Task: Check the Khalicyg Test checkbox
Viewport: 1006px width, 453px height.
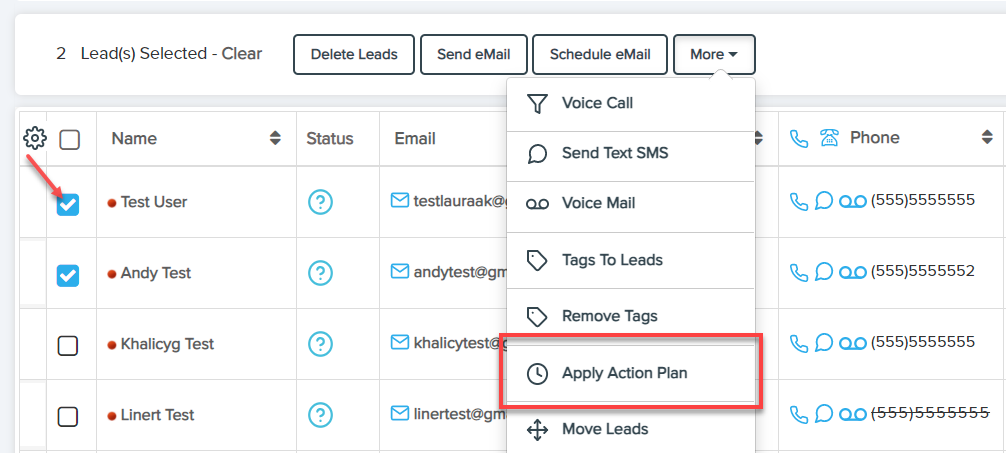Action: click(68, 345)
